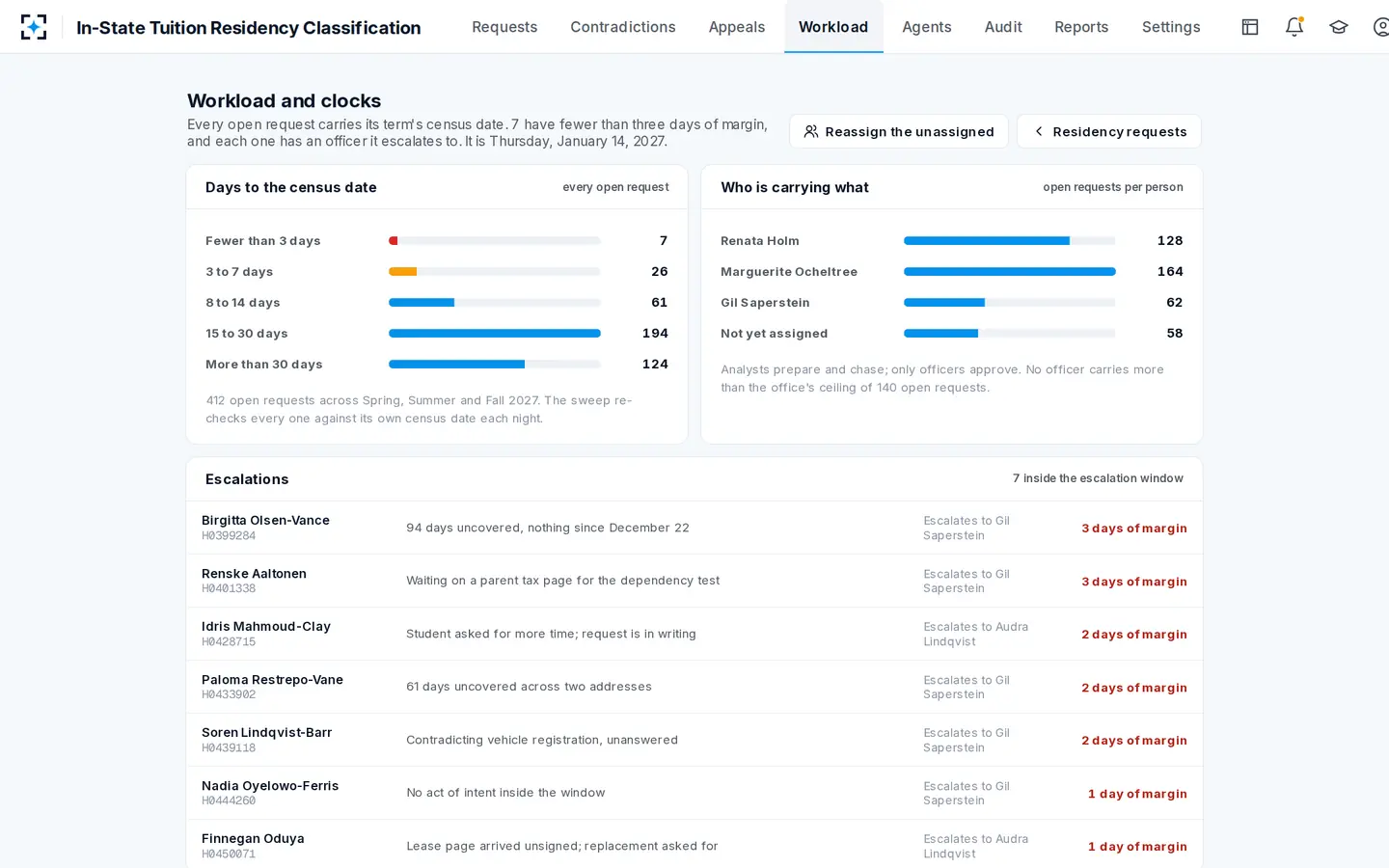This screenshot has width=1389, height=868.
Task: Click the Not yet assigned row label
Action: (x=775, y=334)
